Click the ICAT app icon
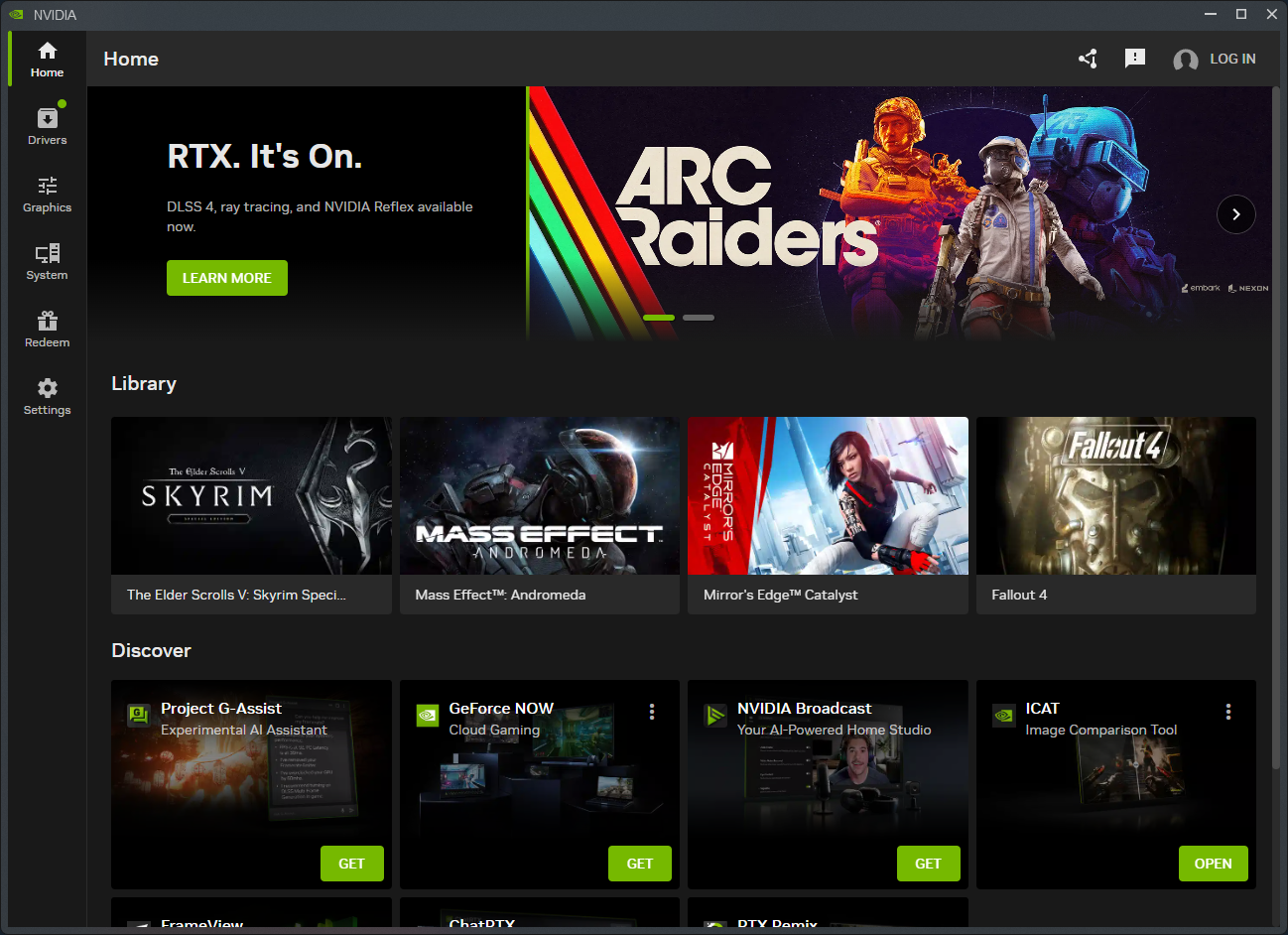 point(1004,715)
